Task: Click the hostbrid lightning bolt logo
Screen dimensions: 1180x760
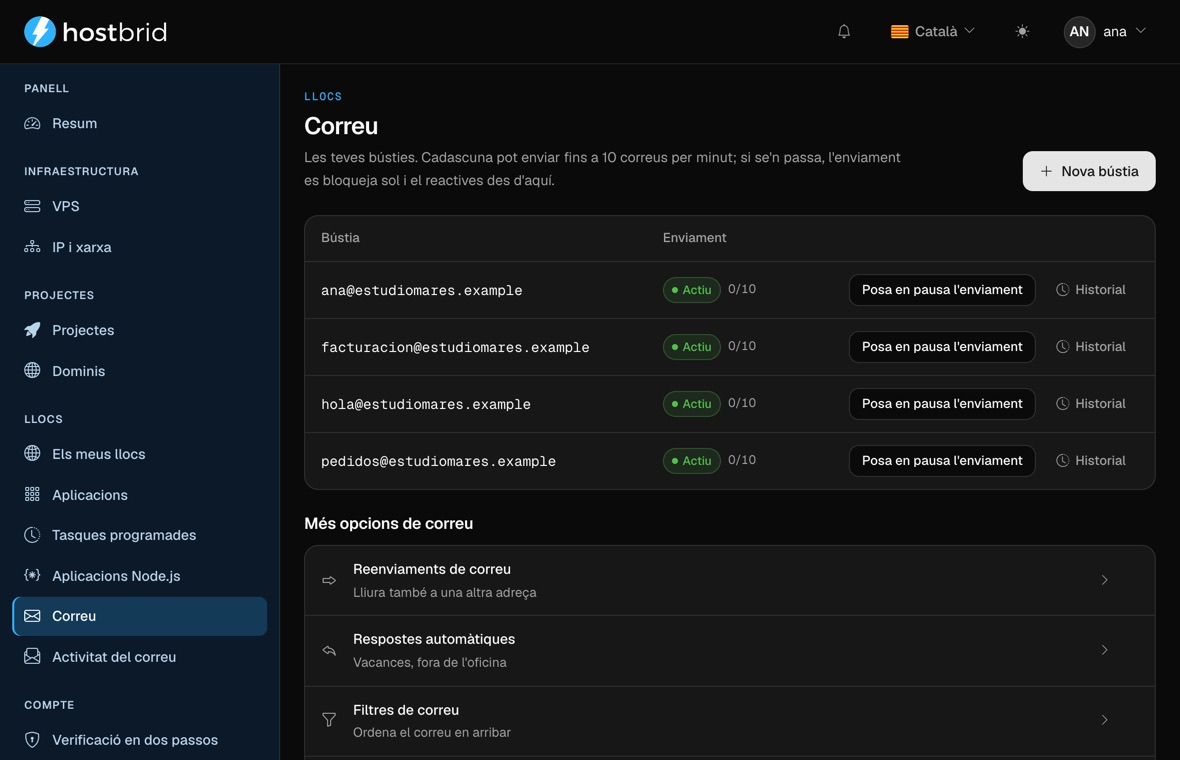Action: coord(40,32)
